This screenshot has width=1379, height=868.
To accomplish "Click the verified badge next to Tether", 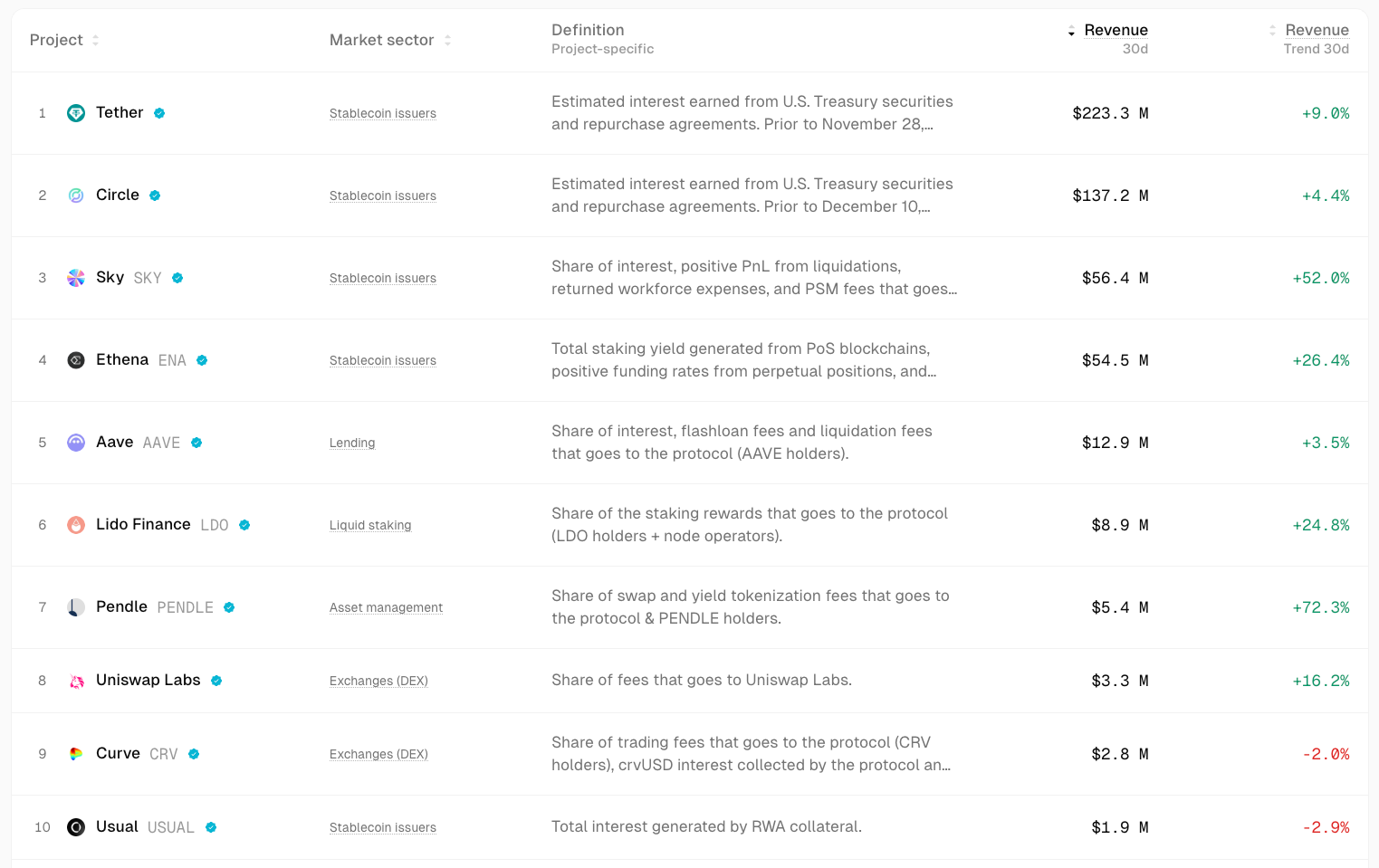I will tap(159, 113).
